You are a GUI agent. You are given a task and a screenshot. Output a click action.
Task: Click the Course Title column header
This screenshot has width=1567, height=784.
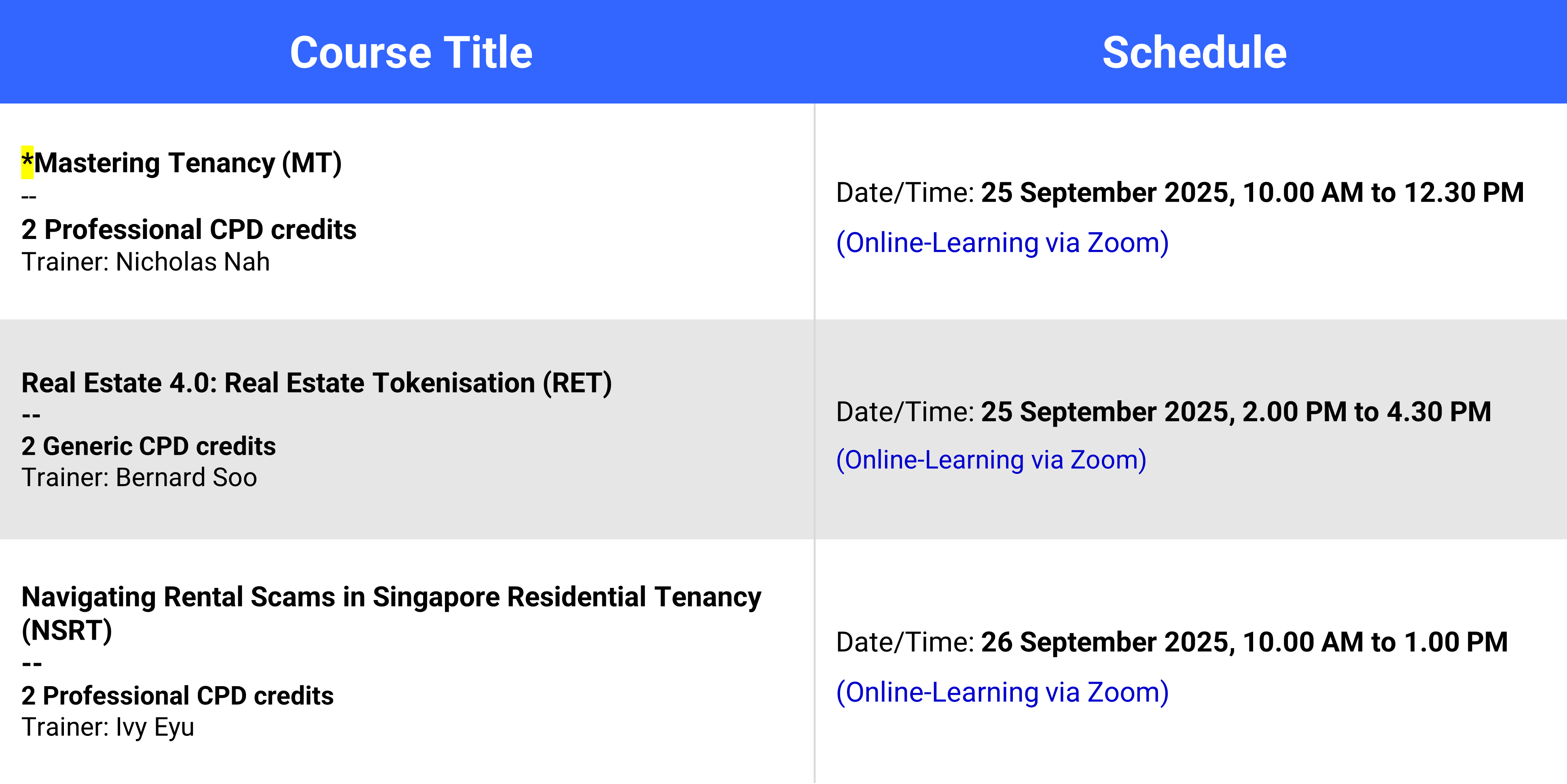(411, 52)
